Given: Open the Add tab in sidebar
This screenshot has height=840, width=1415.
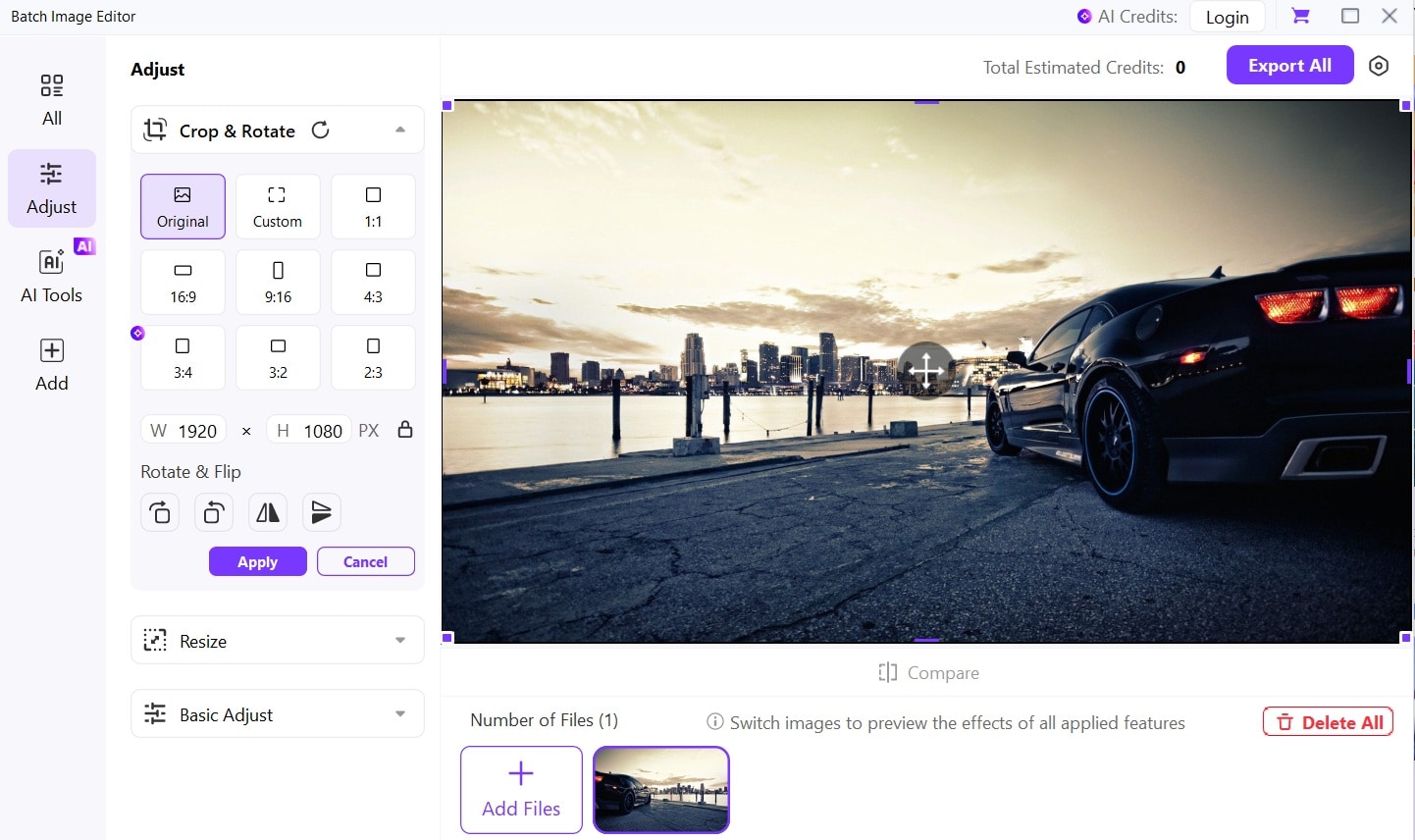Looking at the screenshot, I should click(52, 365).
